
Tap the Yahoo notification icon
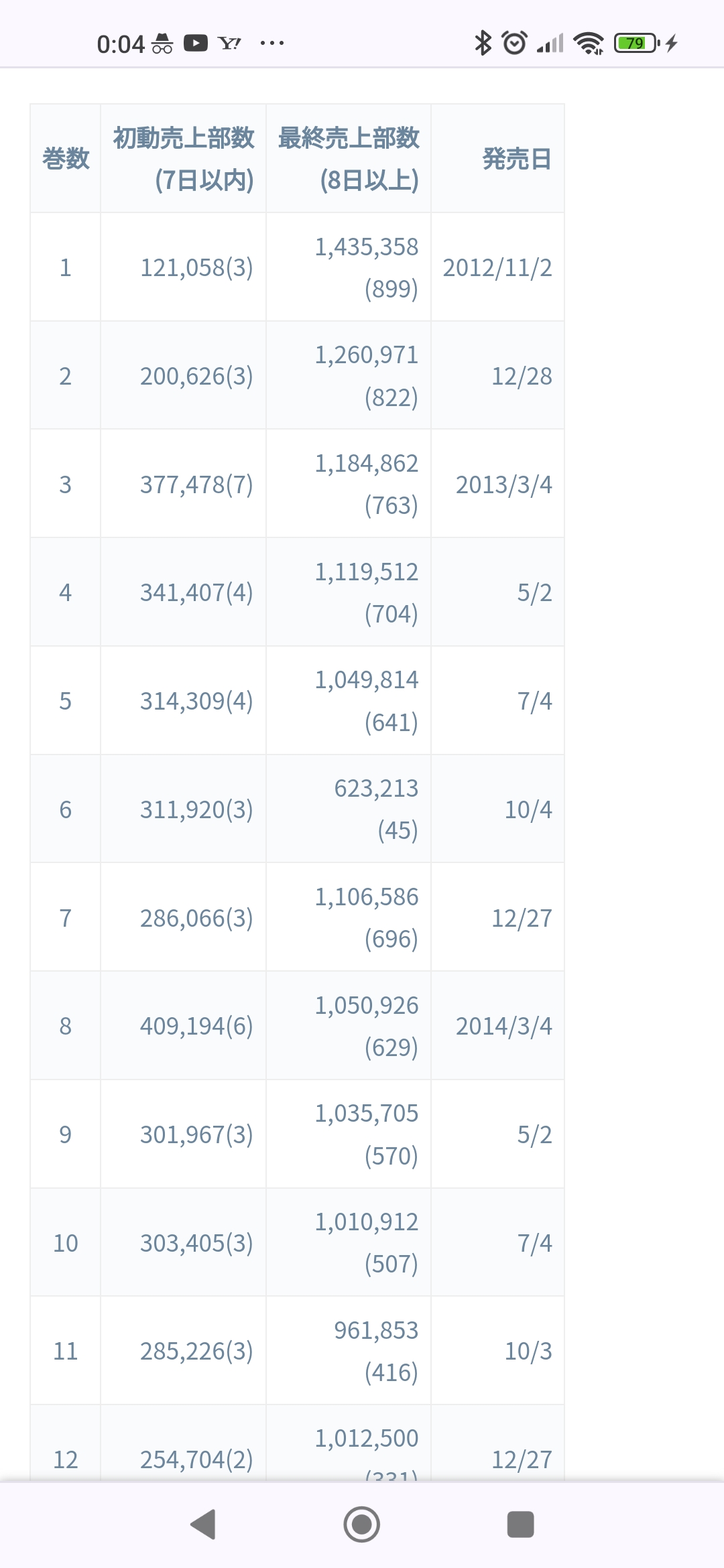[x=229, y=44]
